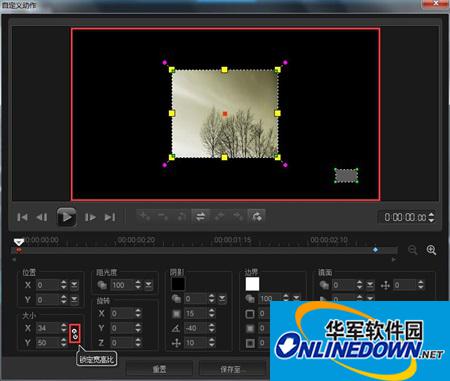Open ease options for position X

(x=74, y=285)
